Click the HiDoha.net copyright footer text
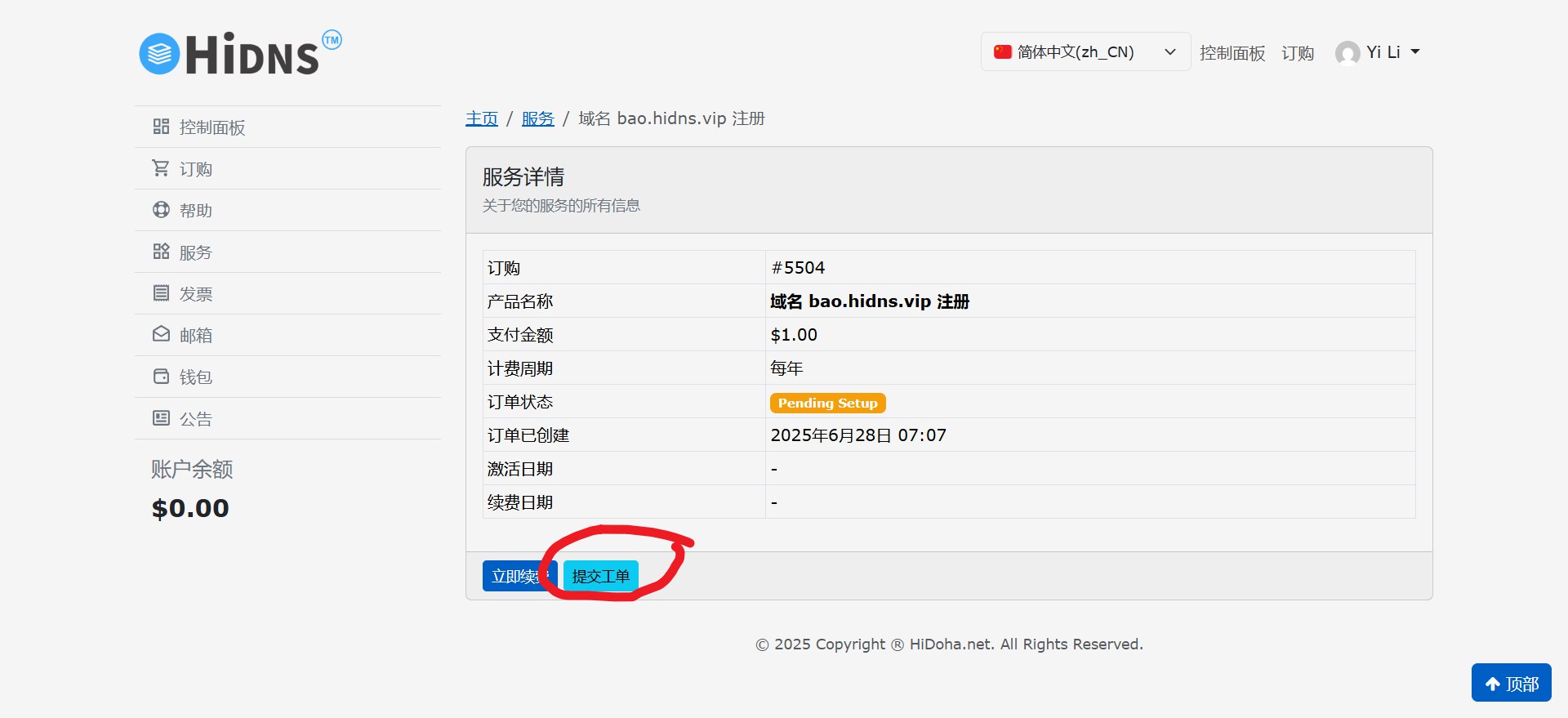Screen dimensions: 1568x718 pyautogui.click(x=949, y=644)
